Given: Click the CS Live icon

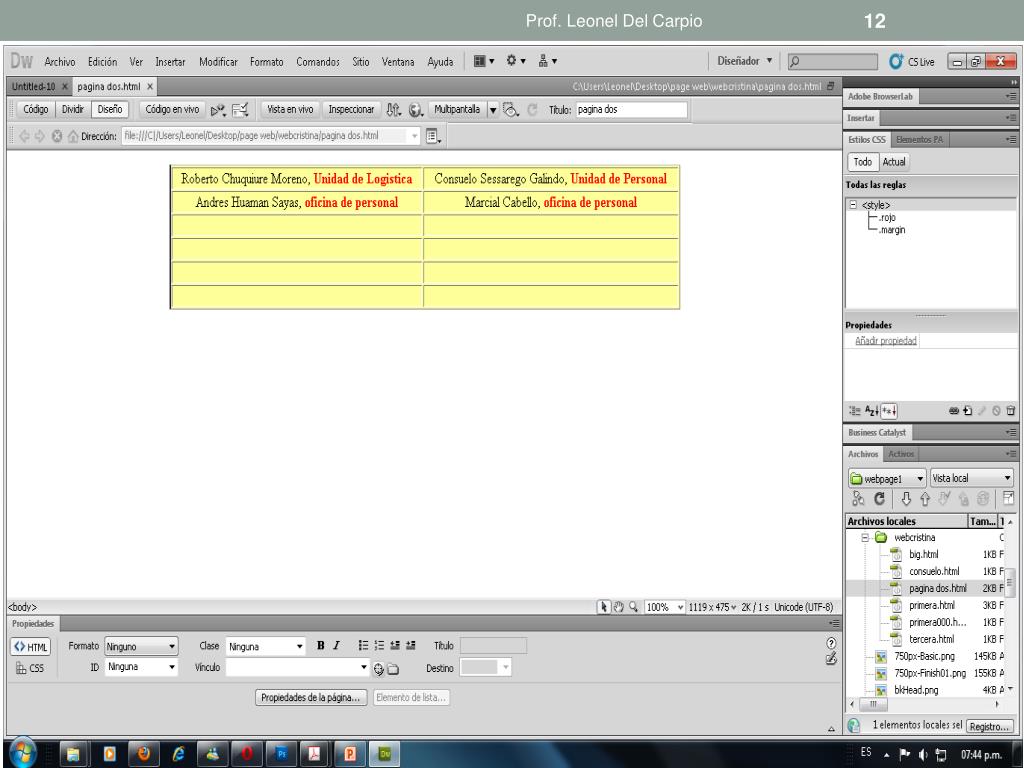Looking at the screenshot, I should pos(897,61).
